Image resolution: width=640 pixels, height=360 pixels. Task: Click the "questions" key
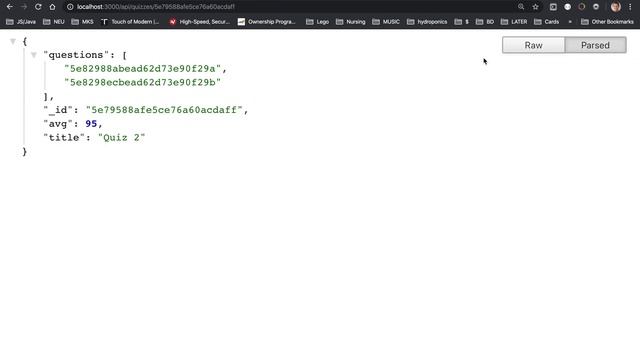76,55
